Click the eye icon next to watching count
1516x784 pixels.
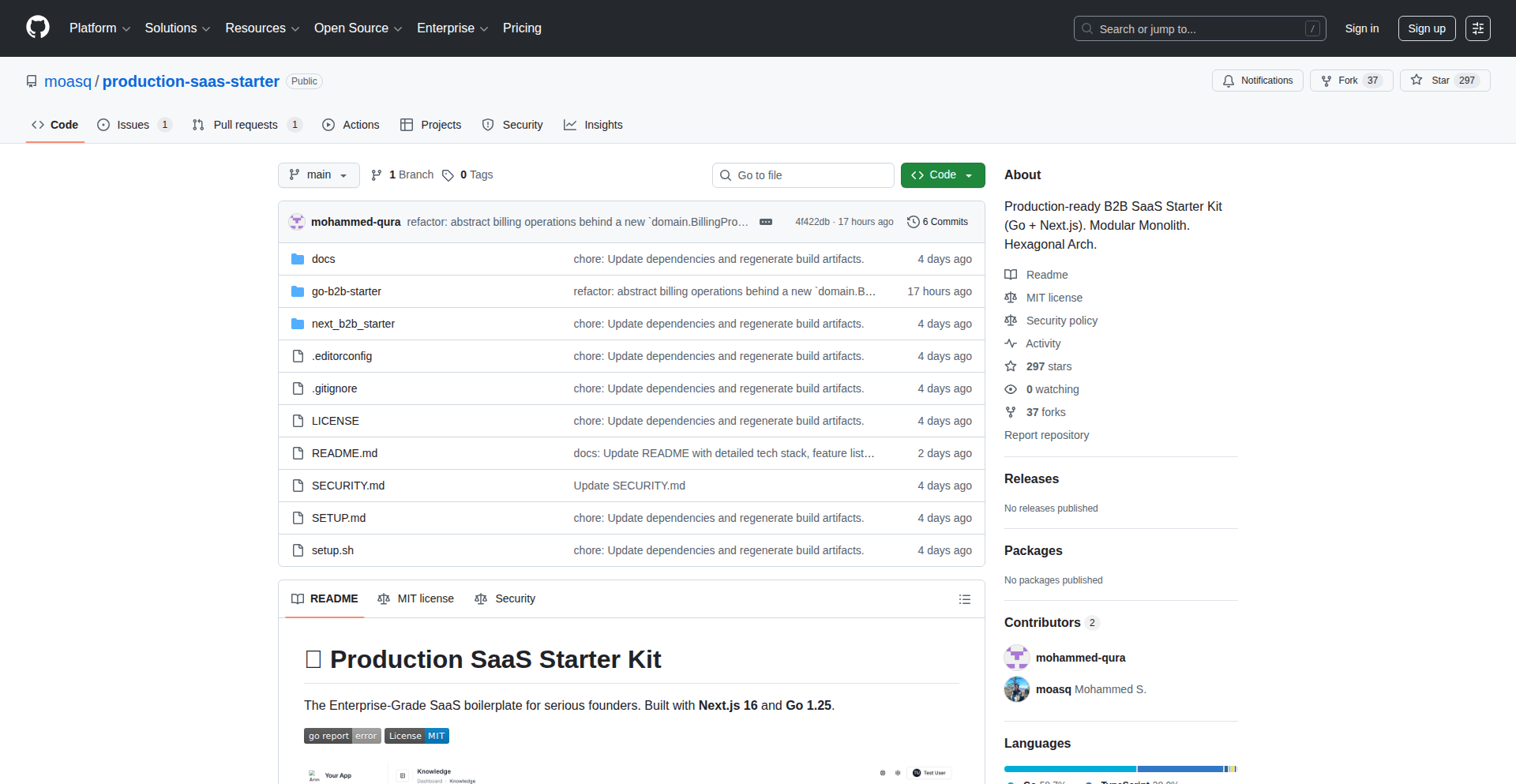pyautogui.click(x=1011, y=389)
